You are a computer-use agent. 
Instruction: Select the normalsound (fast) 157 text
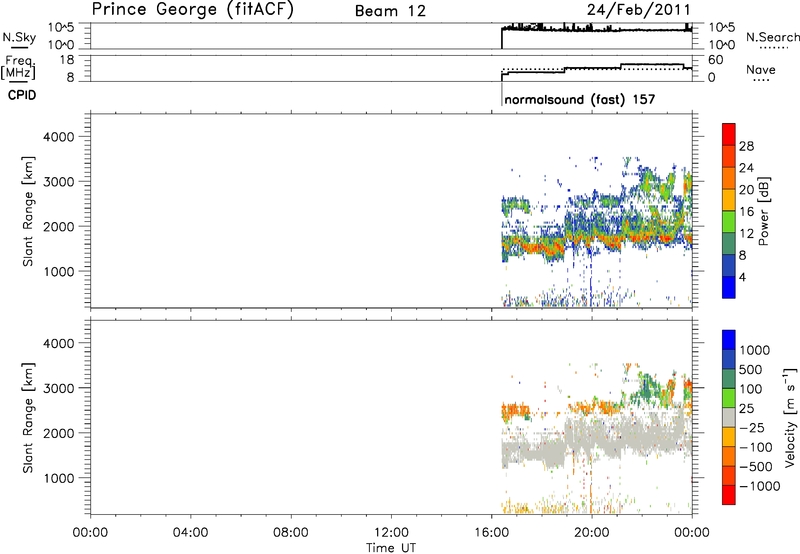tap(580, 99)
